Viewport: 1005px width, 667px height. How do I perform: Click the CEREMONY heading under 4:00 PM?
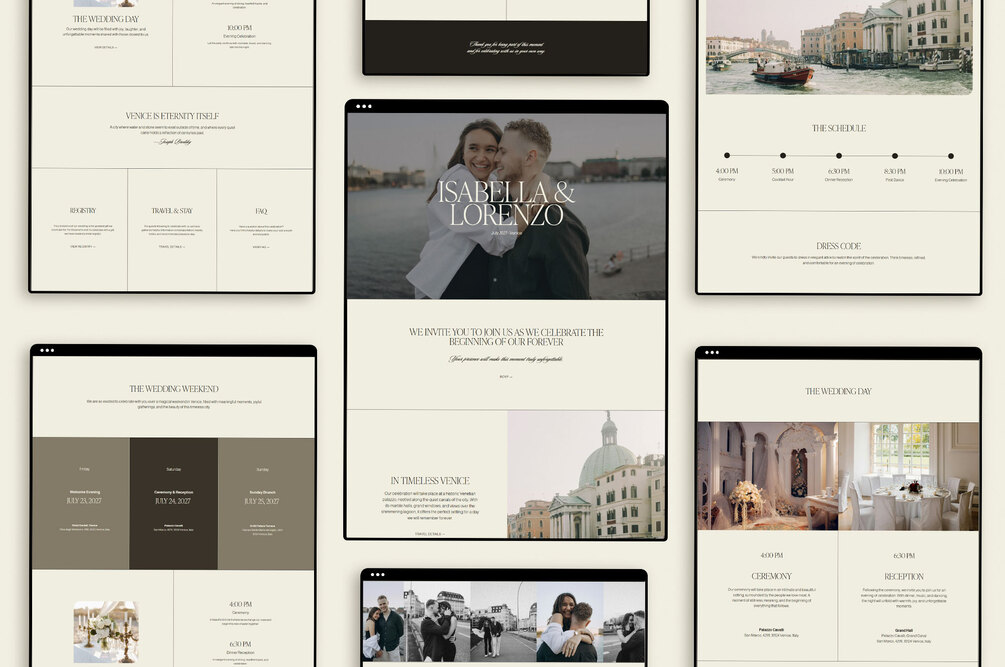(771, 576)
